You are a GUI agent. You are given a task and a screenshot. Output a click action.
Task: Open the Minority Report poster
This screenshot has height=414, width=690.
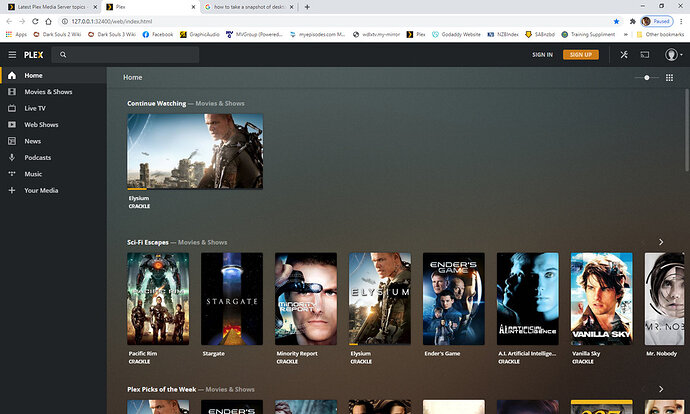point(306,299)
